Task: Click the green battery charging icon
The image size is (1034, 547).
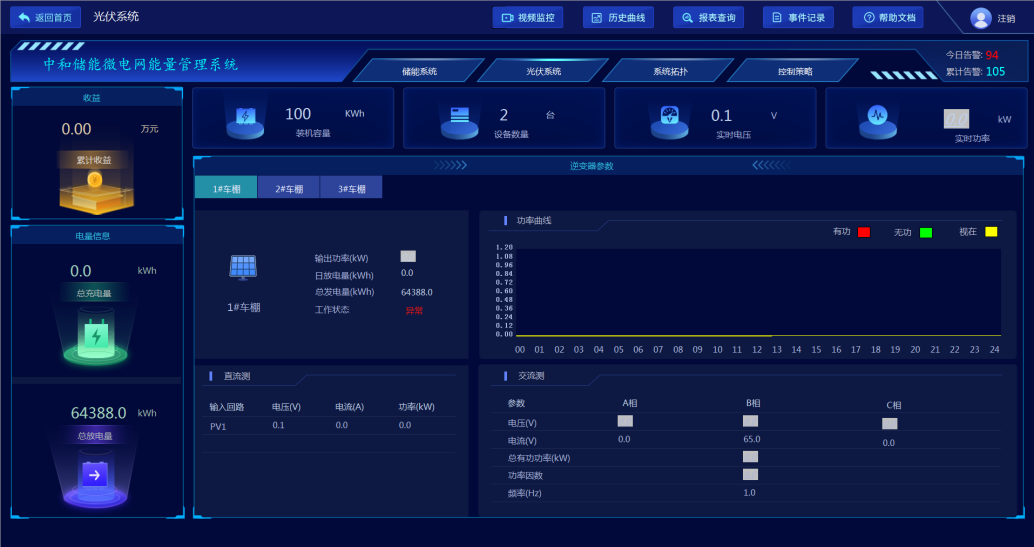Action: (x=96, y=335)
